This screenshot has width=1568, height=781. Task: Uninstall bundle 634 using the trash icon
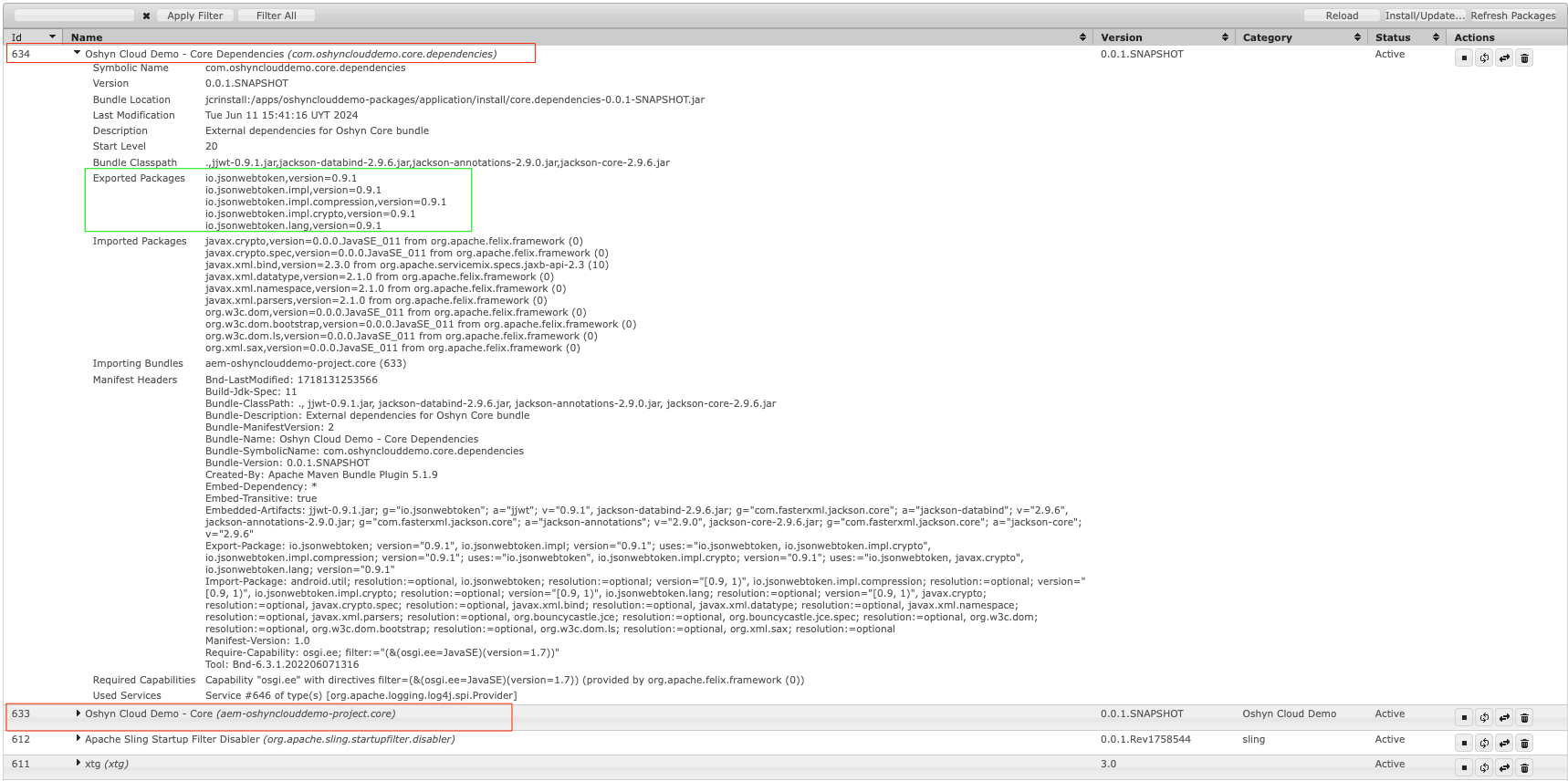1524,58
